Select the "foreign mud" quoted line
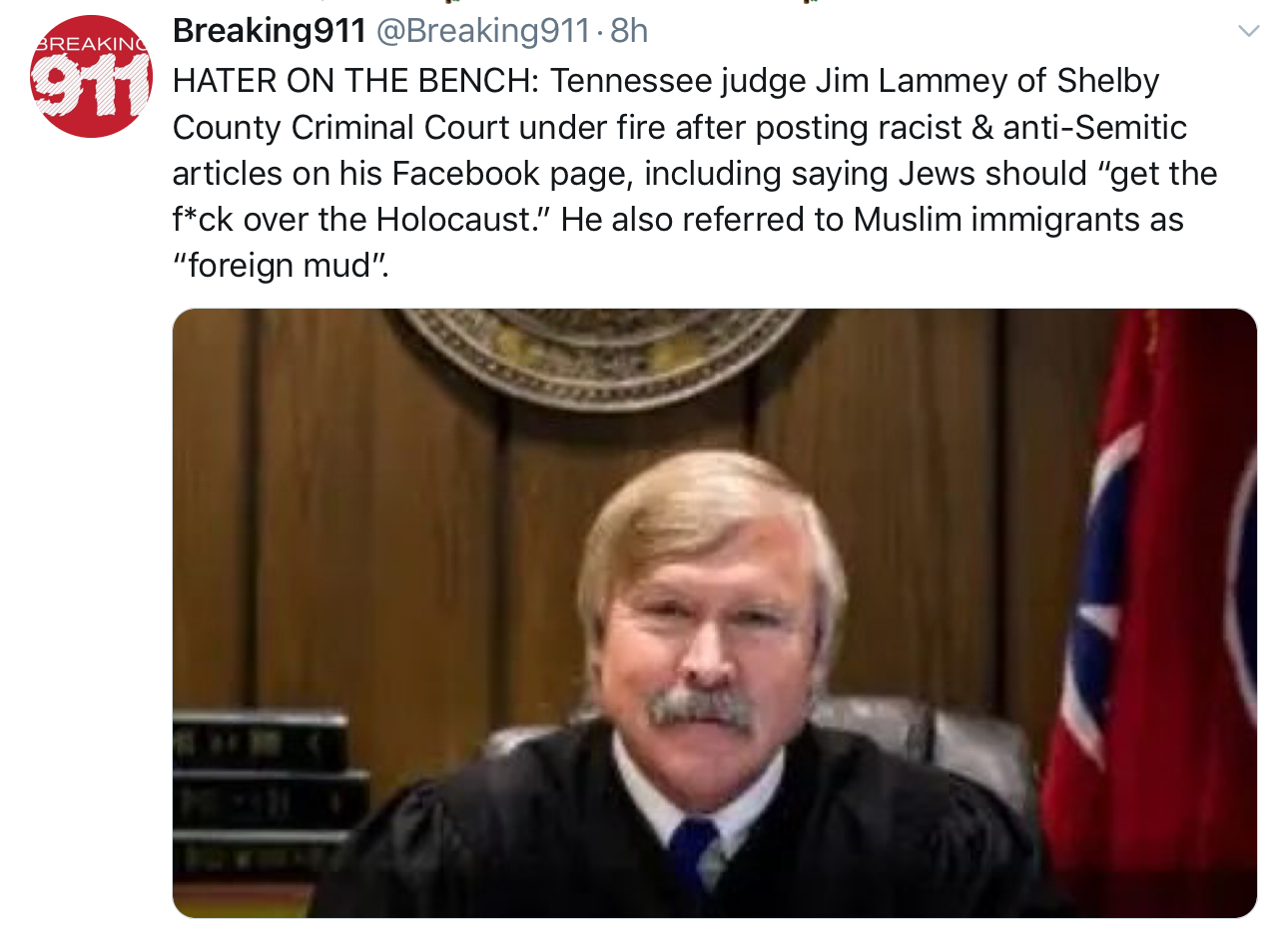Viewport: 1288px width, 928px height. click(x=281, y=267)
